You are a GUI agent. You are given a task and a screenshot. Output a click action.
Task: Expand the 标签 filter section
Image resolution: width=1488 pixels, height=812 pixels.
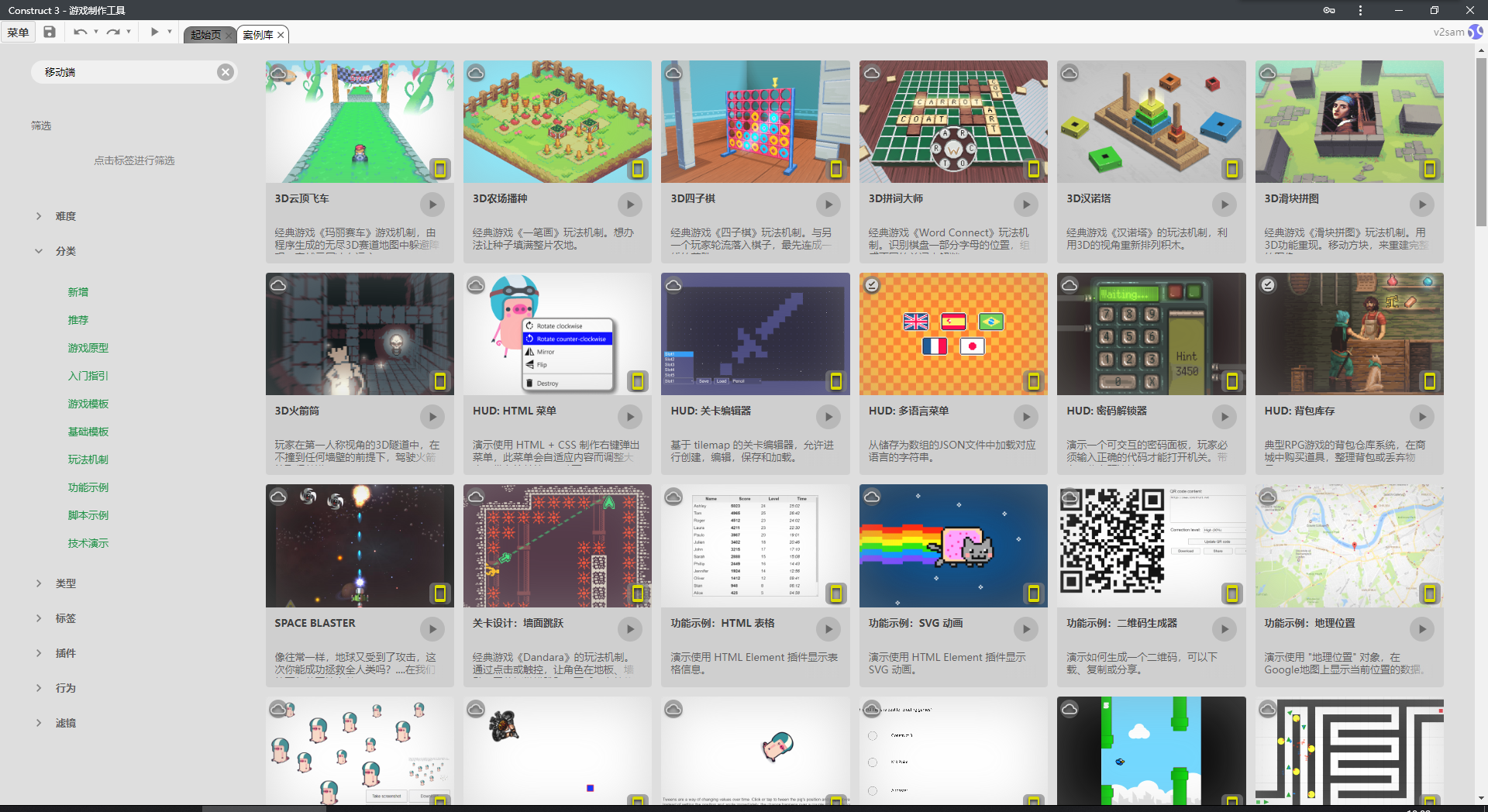point(39,618)
